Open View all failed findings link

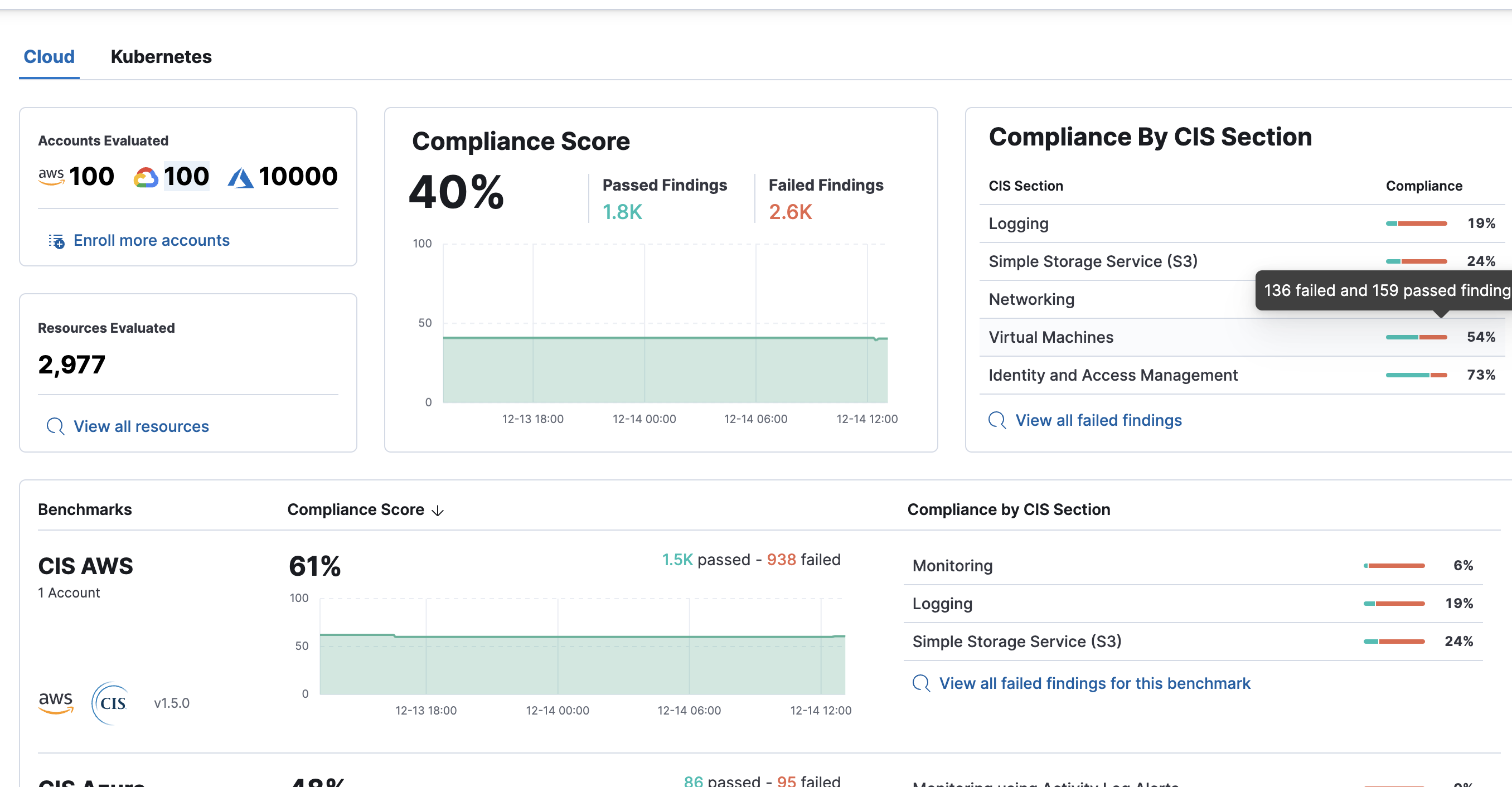pyautogui.click(x=1098, y=420)
